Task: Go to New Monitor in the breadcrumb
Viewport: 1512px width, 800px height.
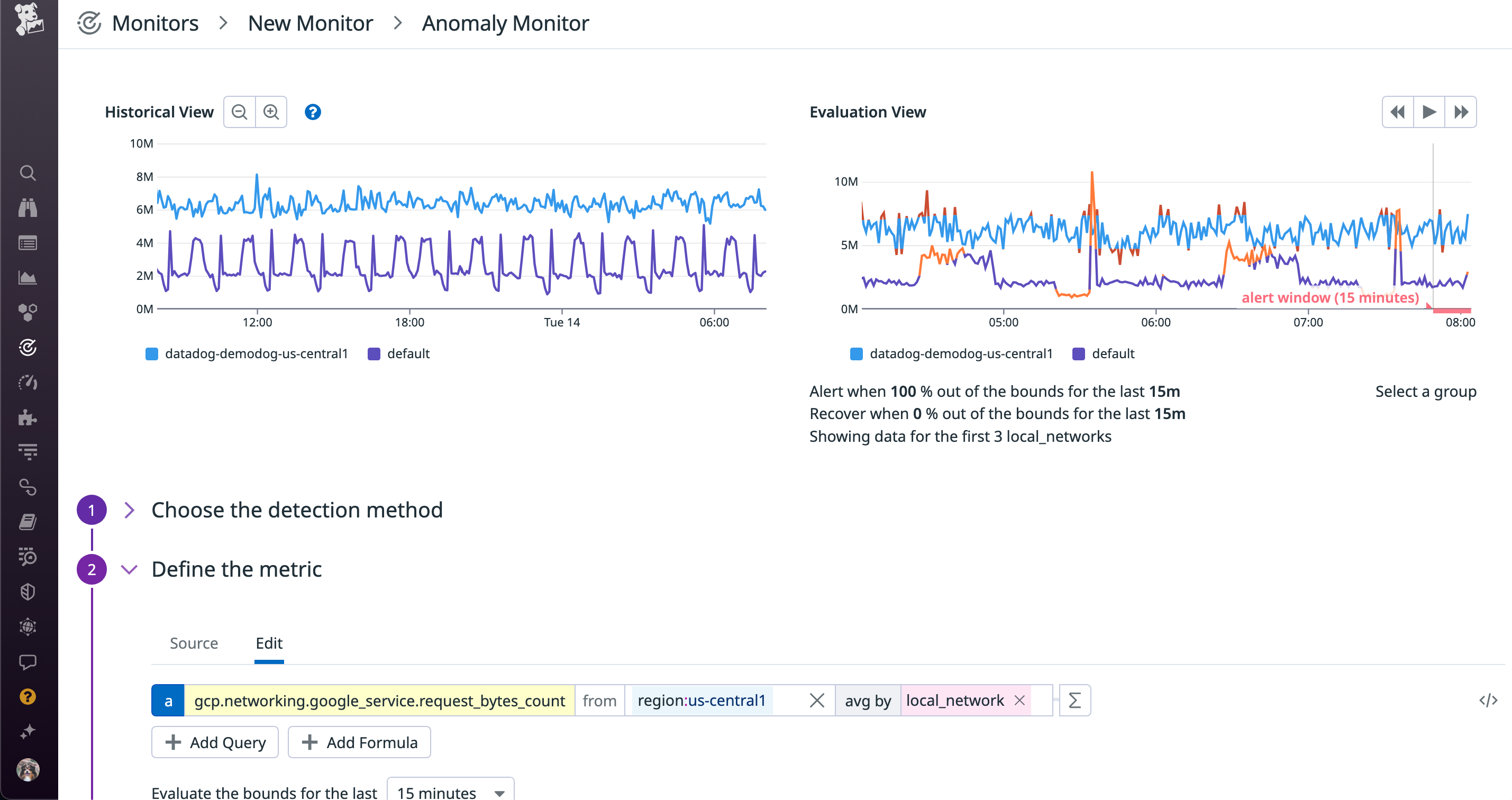Action: coord(311,23)
